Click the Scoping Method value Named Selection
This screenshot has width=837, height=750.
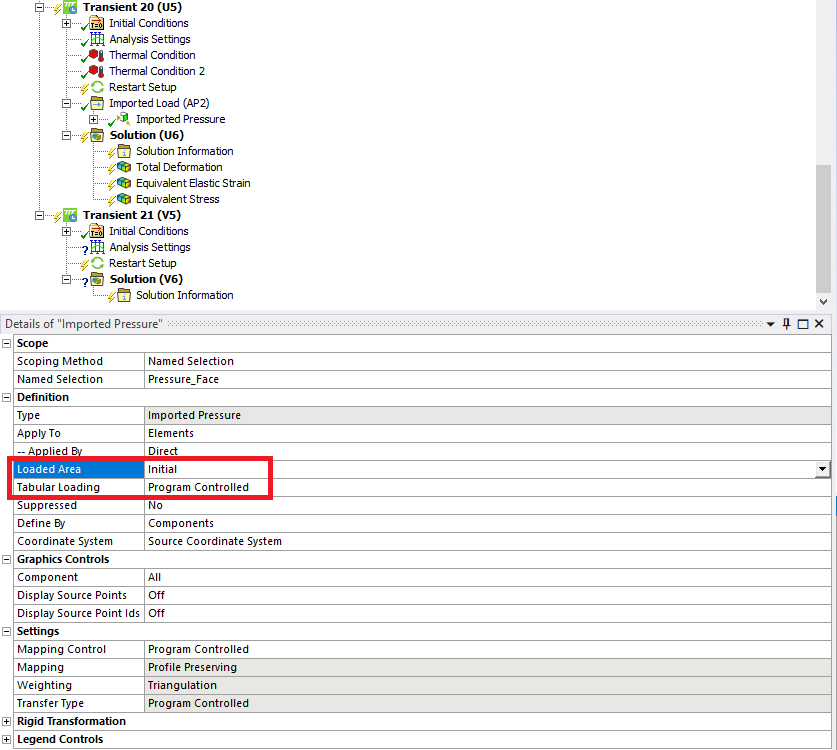487,361
